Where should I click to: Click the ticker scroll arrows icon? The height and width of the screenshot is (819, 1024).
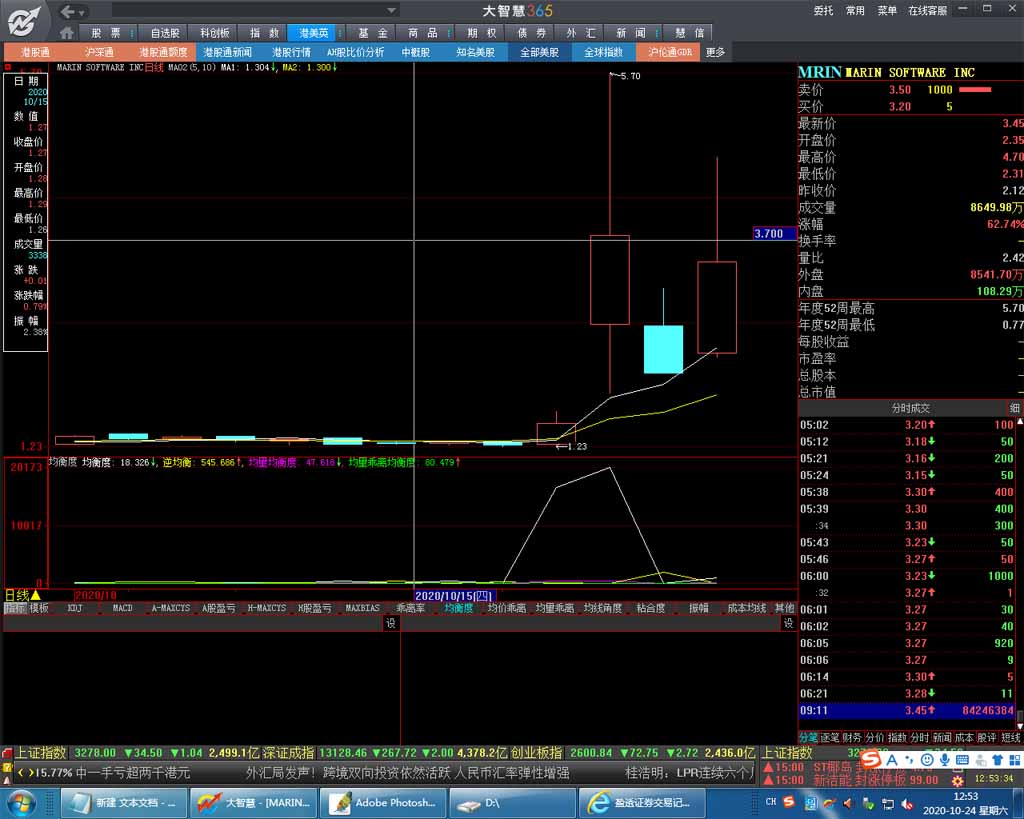click(25, 773)
